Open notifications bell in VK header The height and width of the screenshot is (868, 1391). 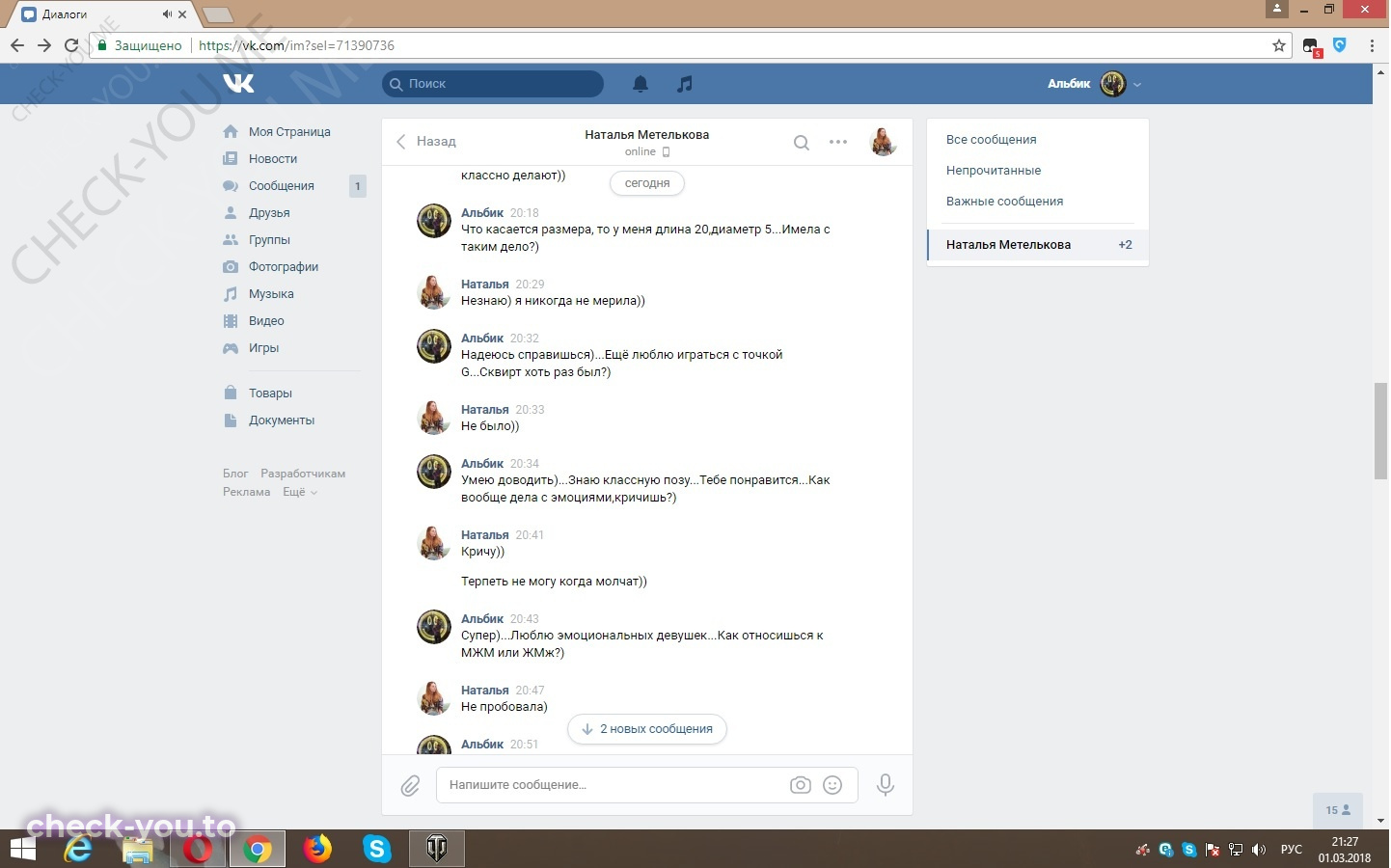coord(641,84)
